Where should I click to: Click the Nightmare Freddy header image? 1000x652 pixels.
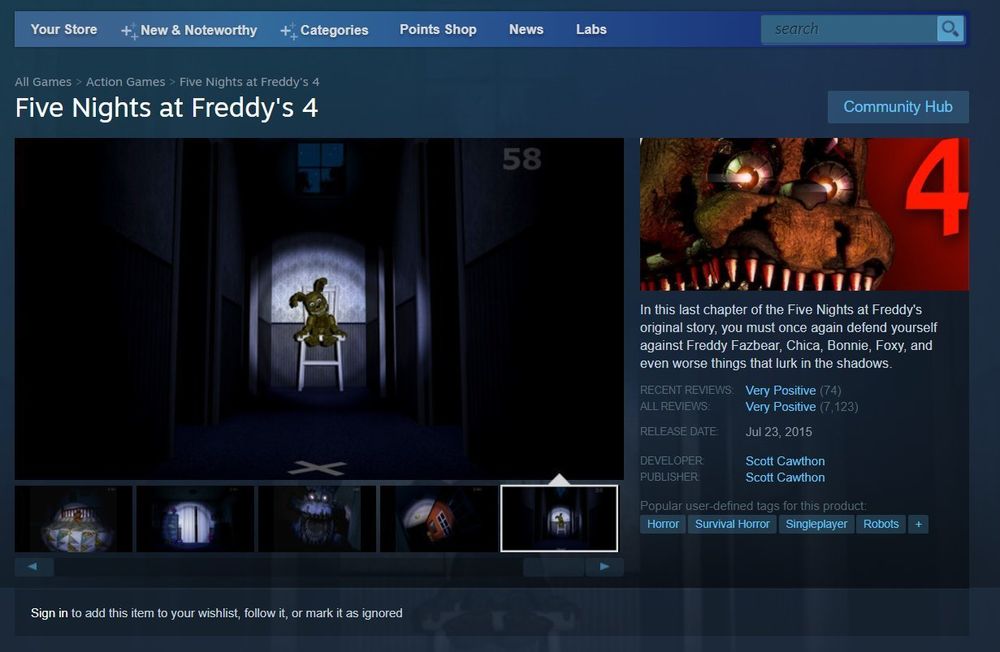pos(804,214)
